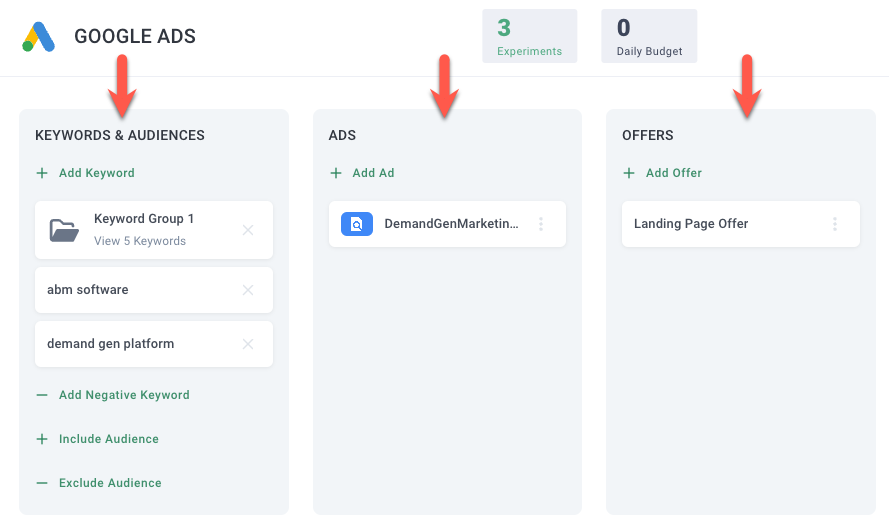The image size is (889, 530).
Task: Click the Add Keyword link
Action: pyautogui.click(x=97, y=173)
